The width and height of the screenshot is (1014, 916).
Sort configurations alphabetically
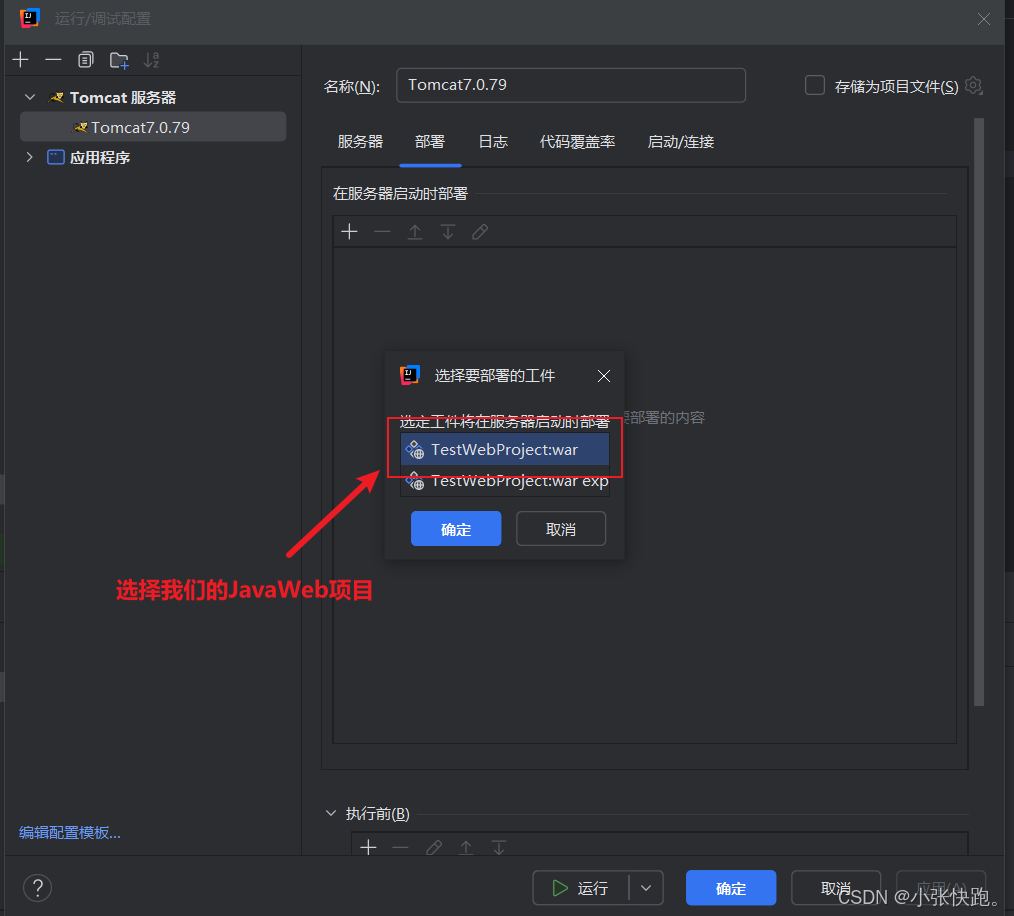(x=151, y=60)
